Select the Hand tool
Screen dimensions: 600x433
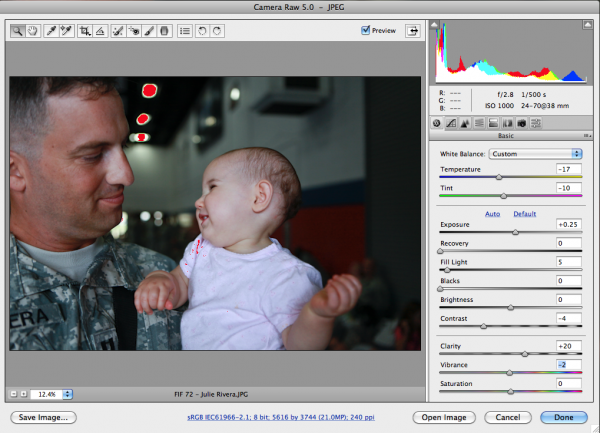(32, 31)
